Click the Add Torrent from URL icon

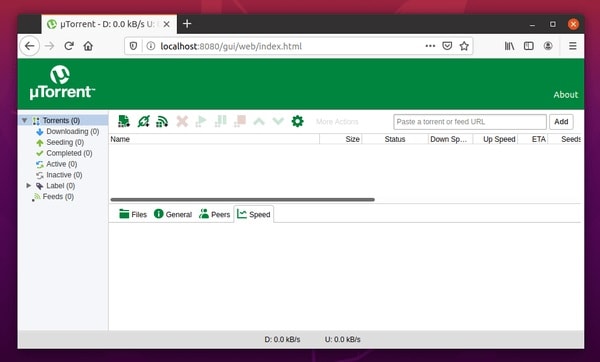pyautogui.click(x=143, y=121)
